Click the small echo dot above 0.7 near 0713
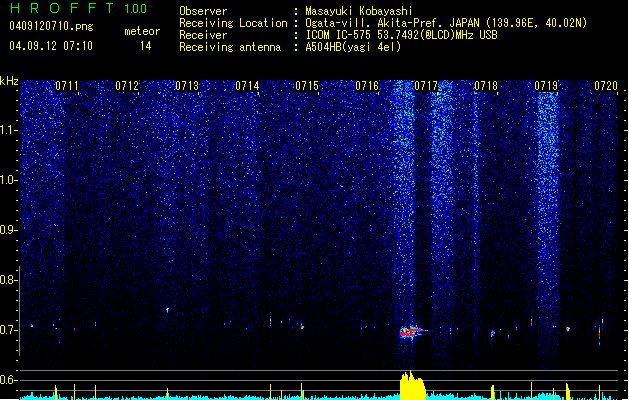 (x=168, y=310)
